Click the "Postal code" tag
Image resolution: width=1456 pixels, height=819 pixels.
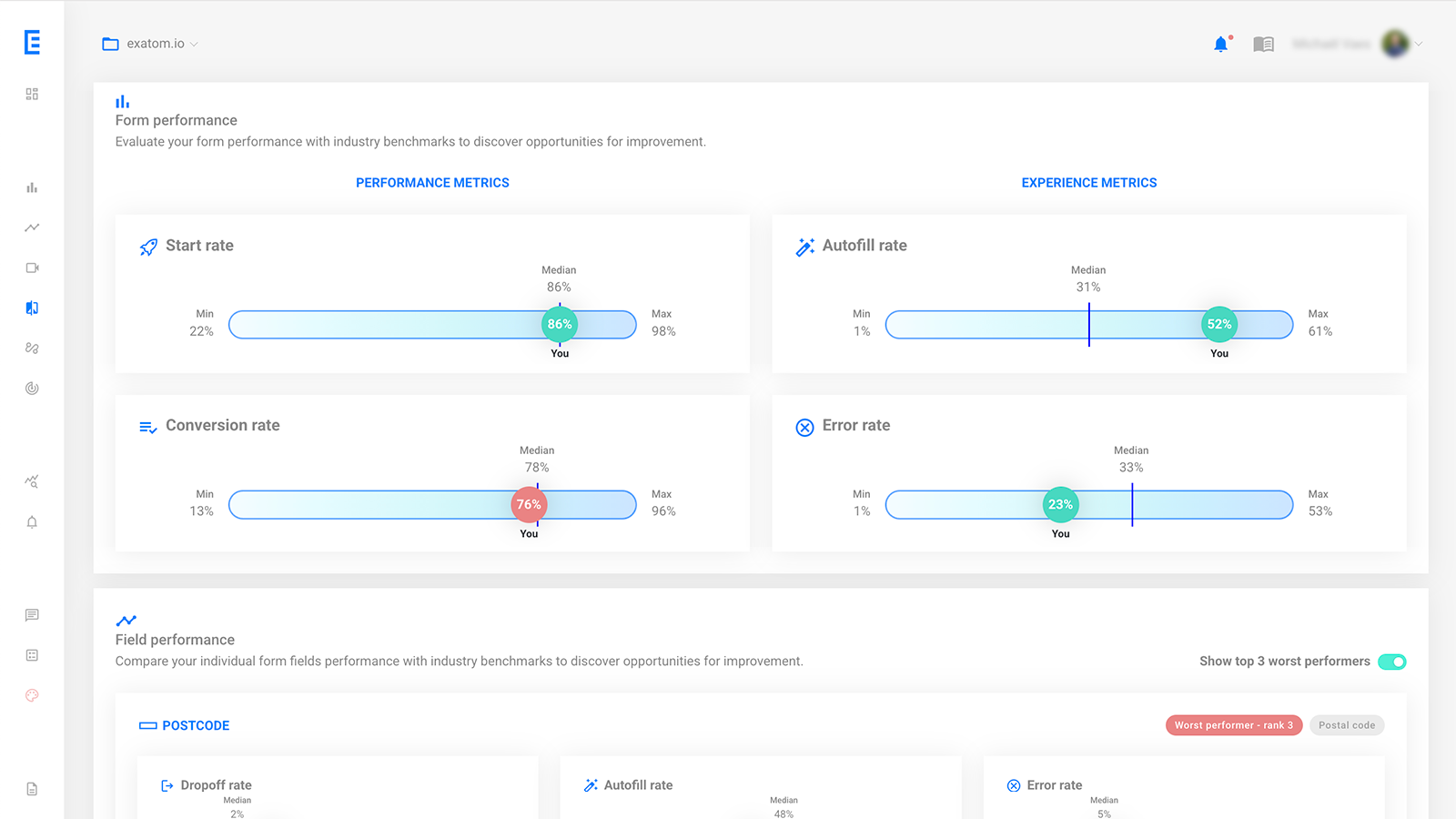[x=1347, y=725]
